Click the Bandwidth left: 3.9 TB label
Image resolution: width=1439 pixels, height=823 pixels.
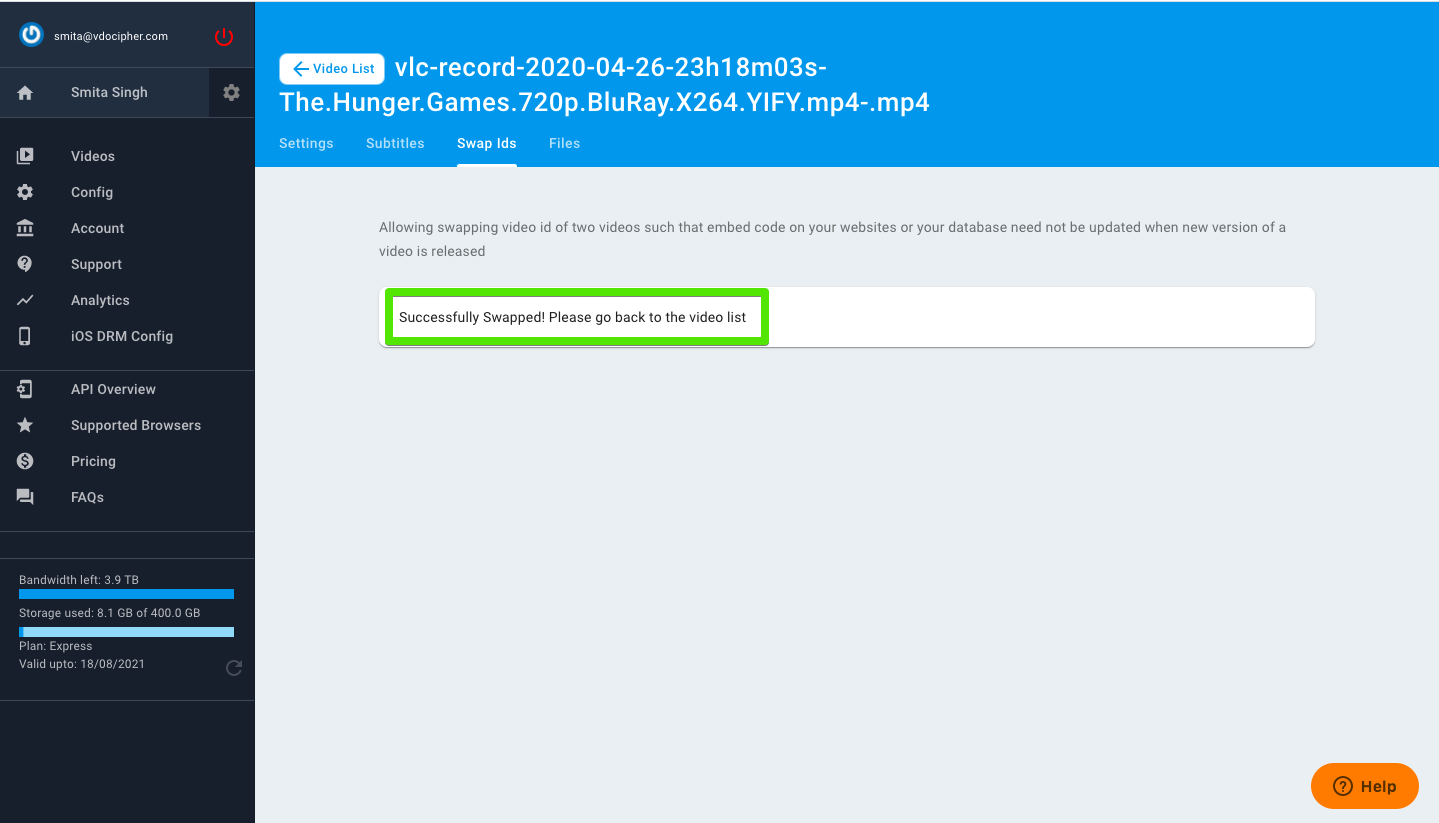click(x=79, y=580)
